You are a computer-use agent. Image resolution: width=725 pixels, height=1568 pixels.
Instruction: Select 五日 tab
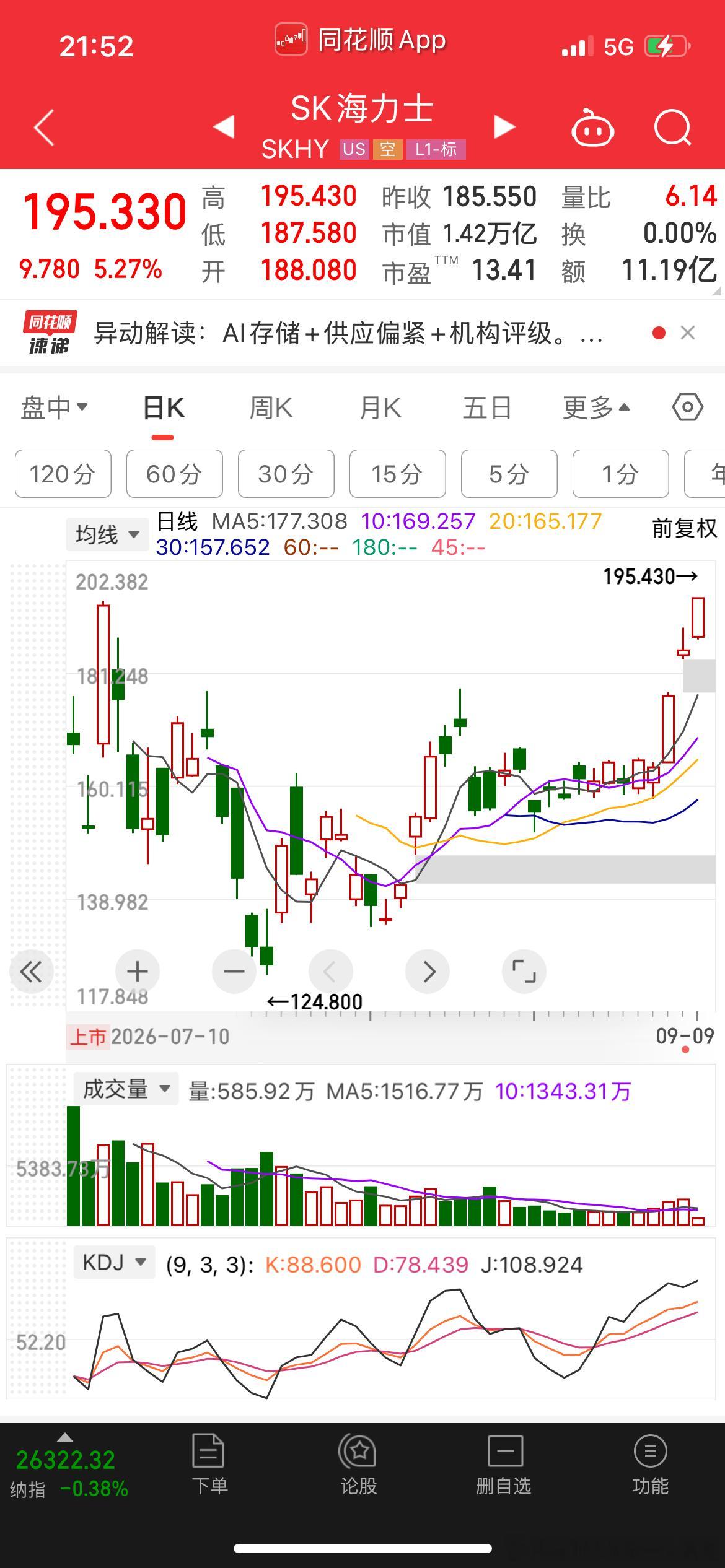487,409
